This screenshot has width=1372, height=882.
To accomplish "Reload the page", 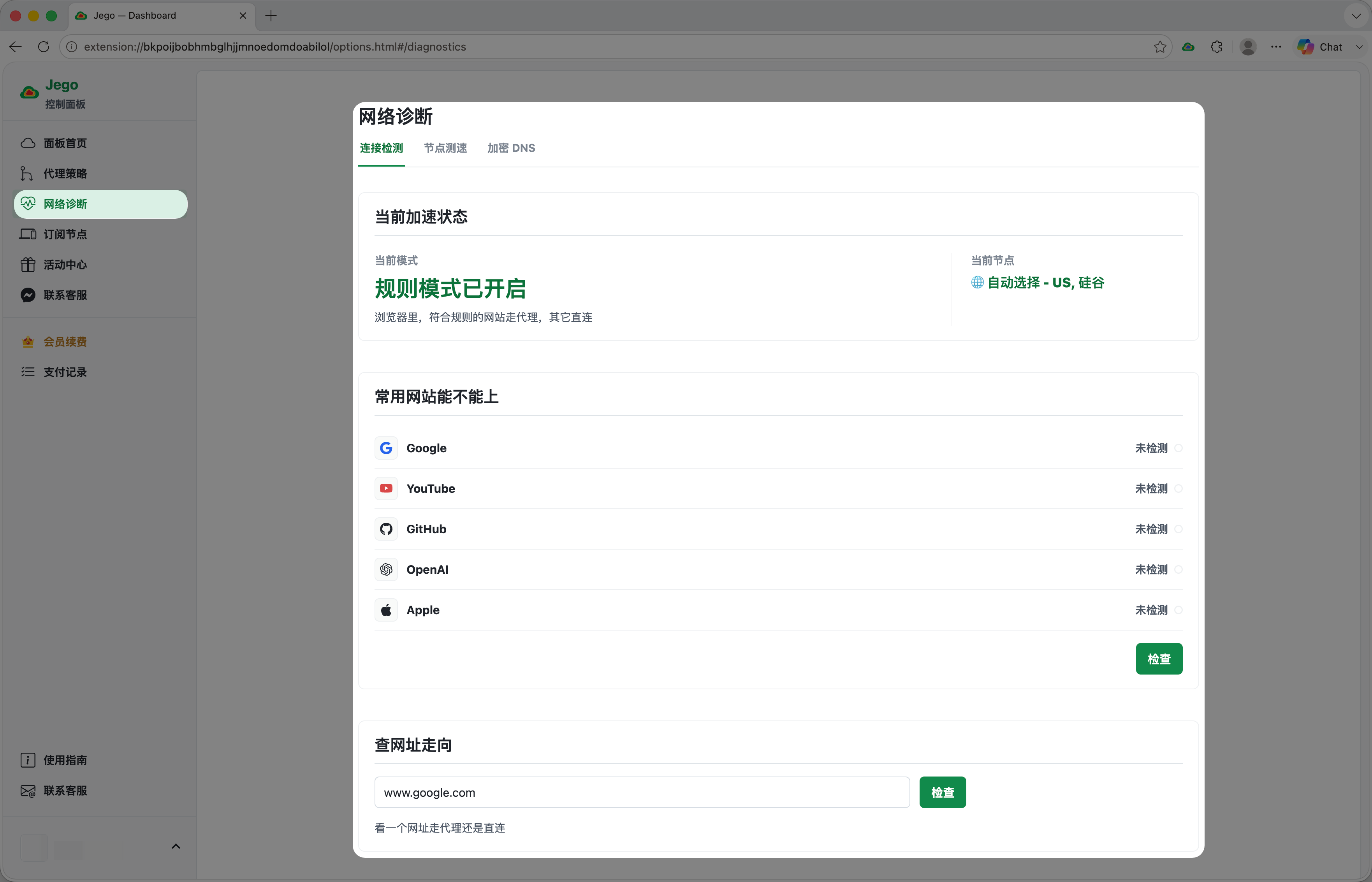I will (44, 47).
